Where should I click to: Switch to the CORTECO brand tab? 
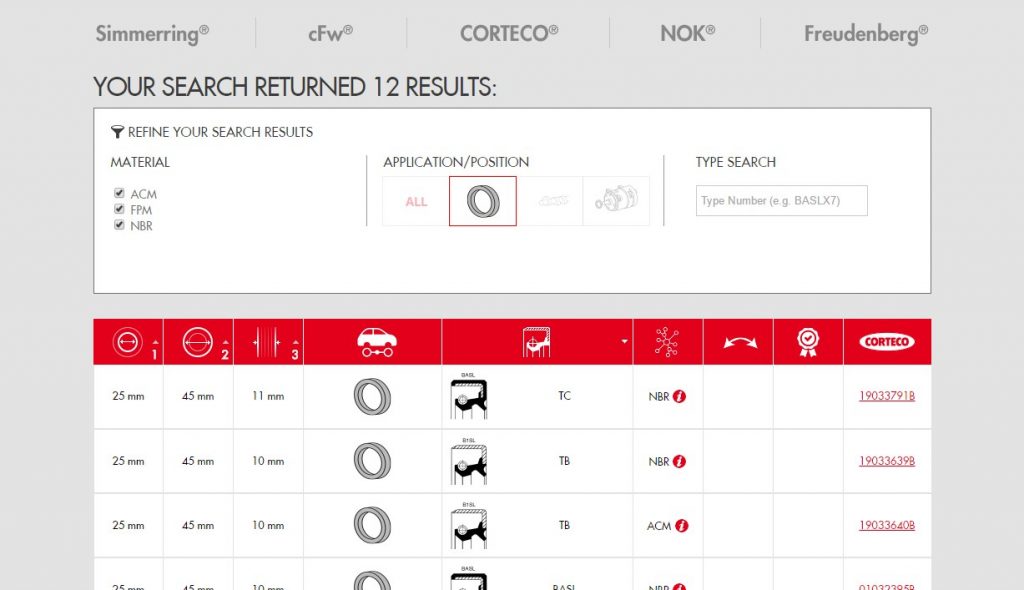coord(509,33)
